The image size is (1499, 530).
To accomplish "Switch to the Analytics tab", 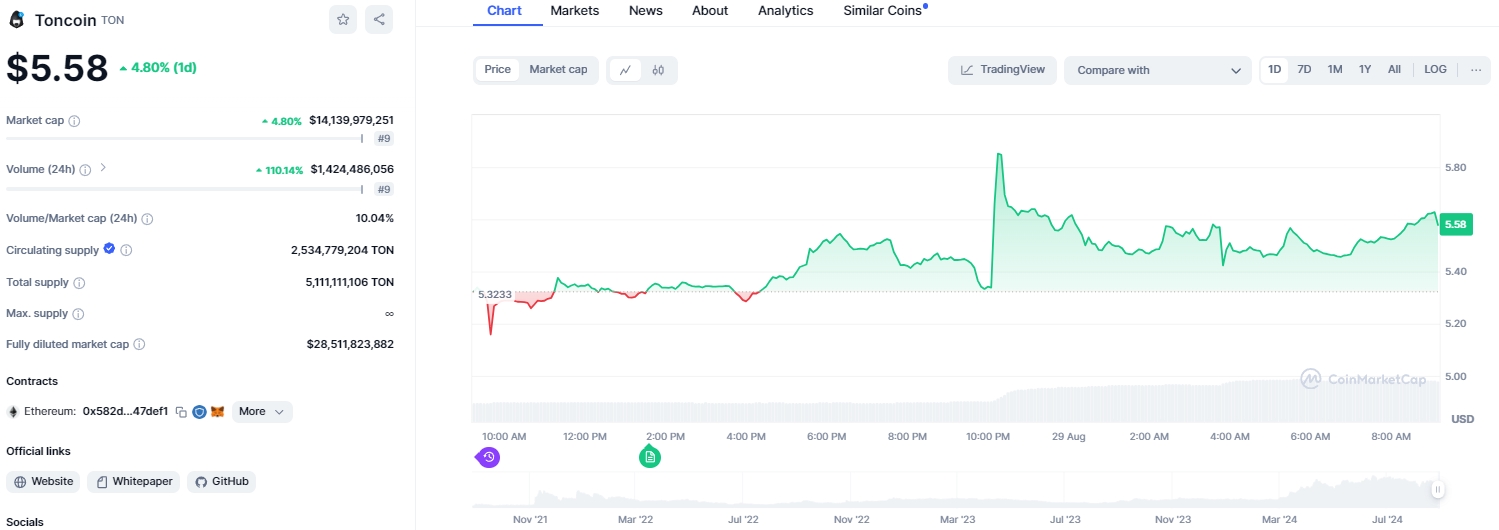I will point(786,11).
